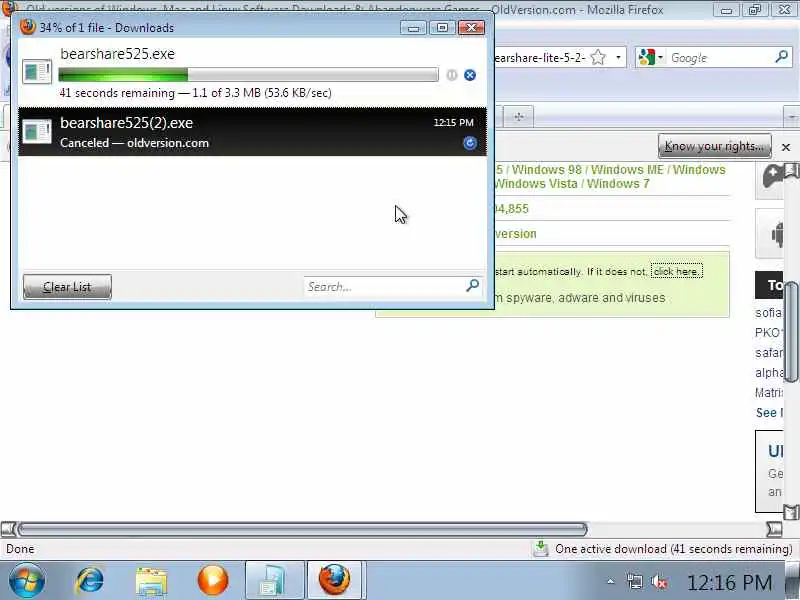
Task: Click the bearshare525.exe file icon
Action: coord(37,71)
